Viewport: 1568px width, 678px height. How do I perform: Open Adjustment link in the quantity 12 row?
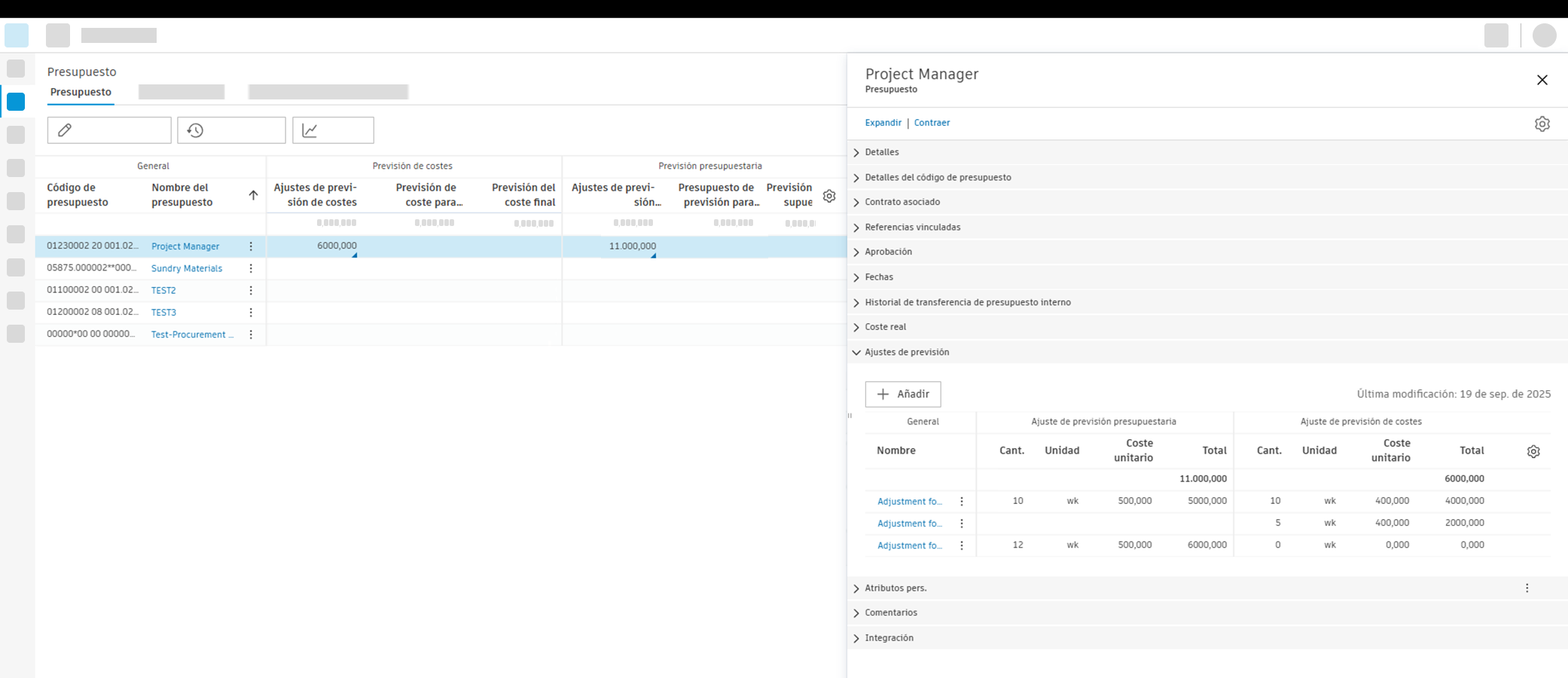(910, 545)
